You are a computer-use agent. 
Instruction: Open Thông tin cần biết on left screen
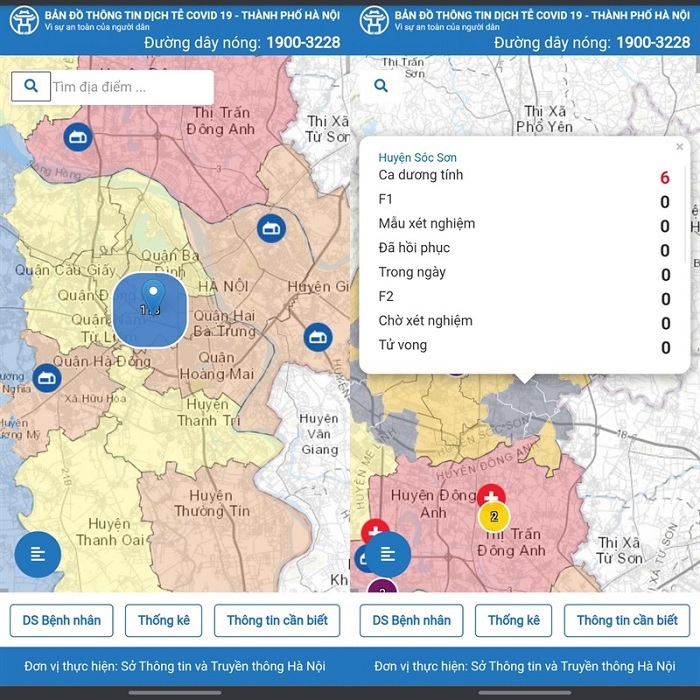click(x=277, y=621)
